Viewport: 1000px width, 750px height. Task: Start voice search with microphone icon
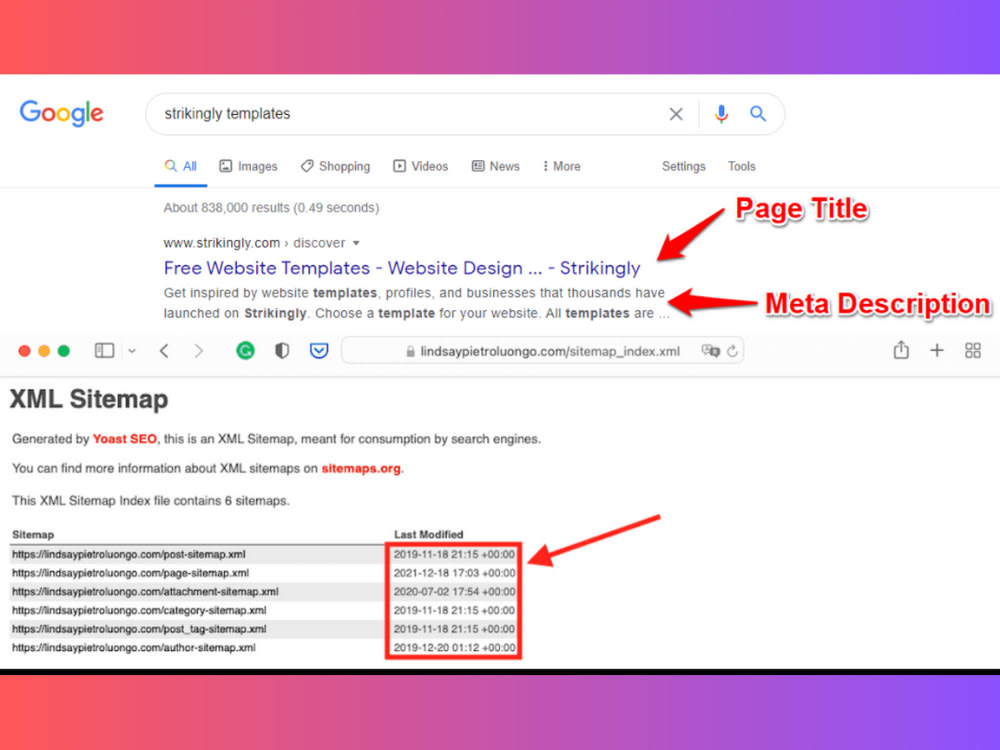pos(721,114)
